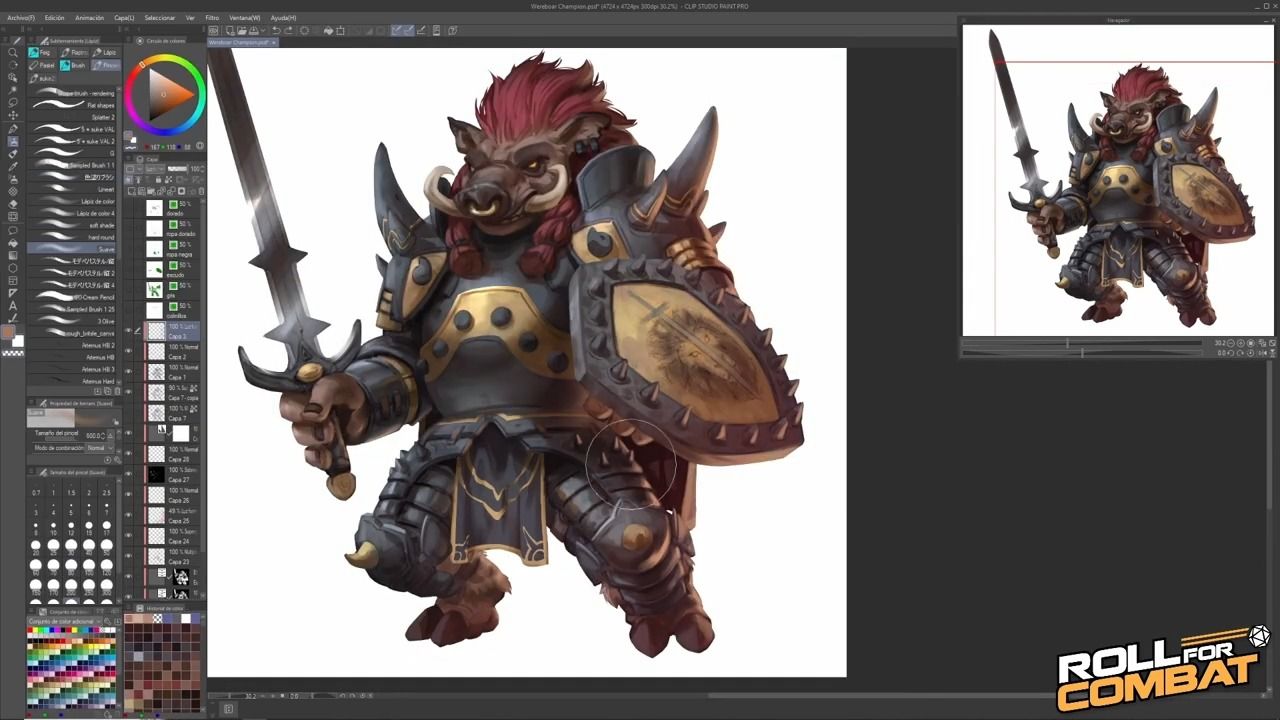
Task: Open the Seleccionar menu
Action: 160,18
